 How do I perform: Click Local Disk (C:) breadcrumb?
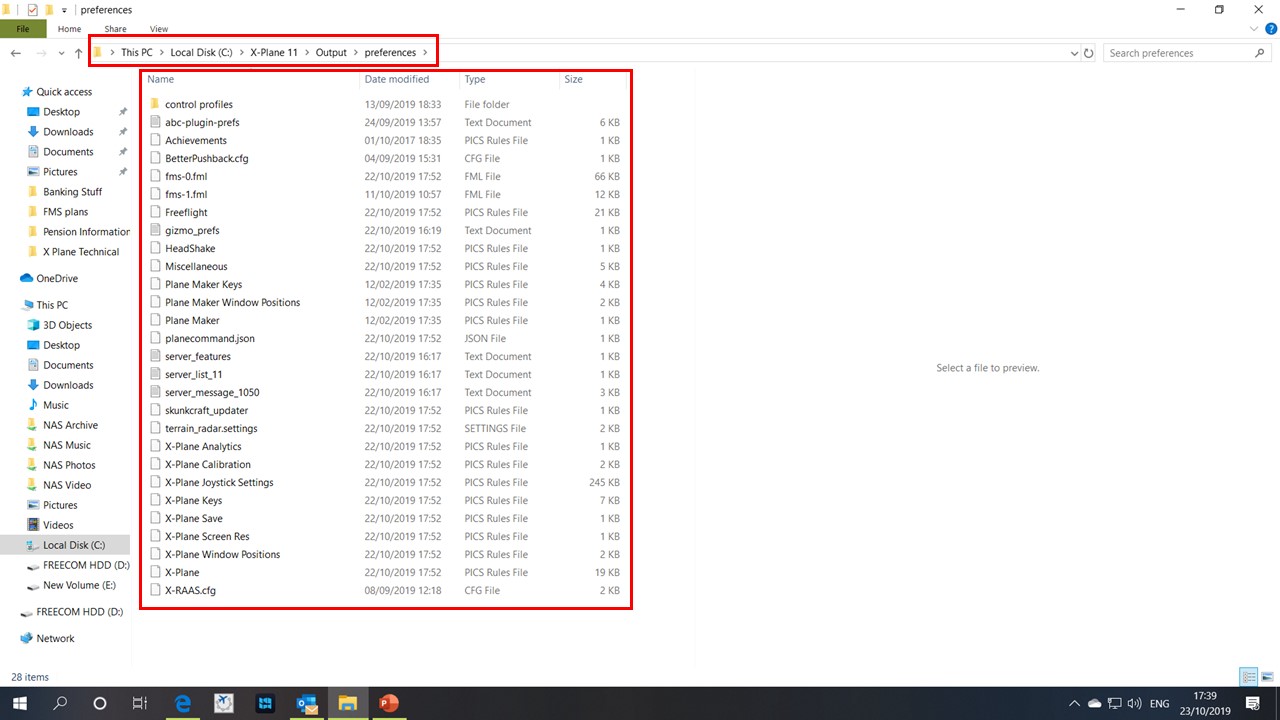[201, 53]
